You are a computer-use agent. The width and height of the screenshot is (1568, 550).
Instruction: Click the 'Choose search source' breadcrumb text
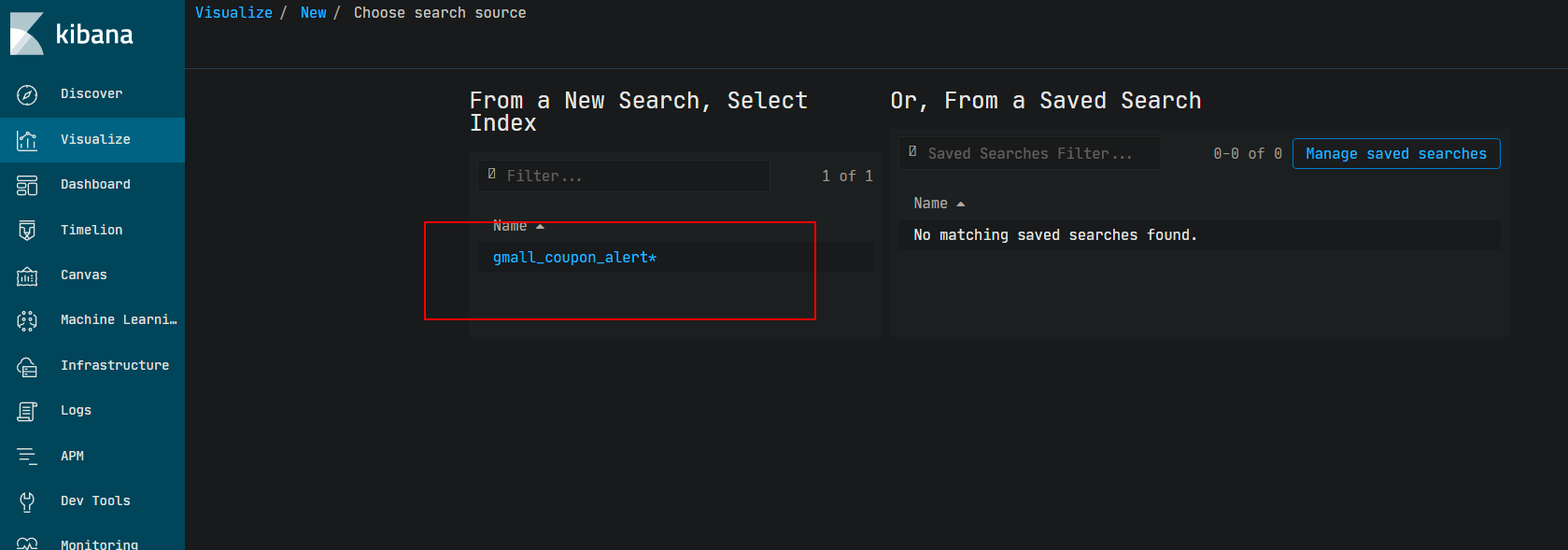[440, 13]
